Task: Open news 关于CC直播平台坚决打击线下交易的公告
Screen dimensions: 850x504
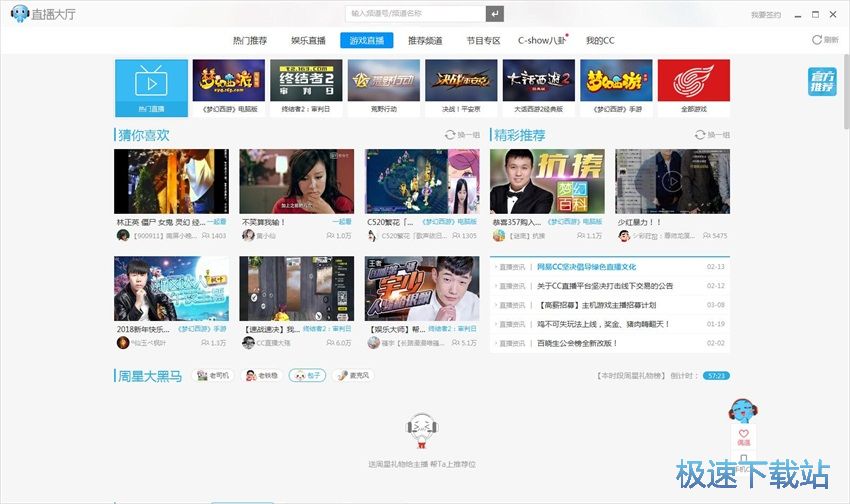Action: [605, 286]
